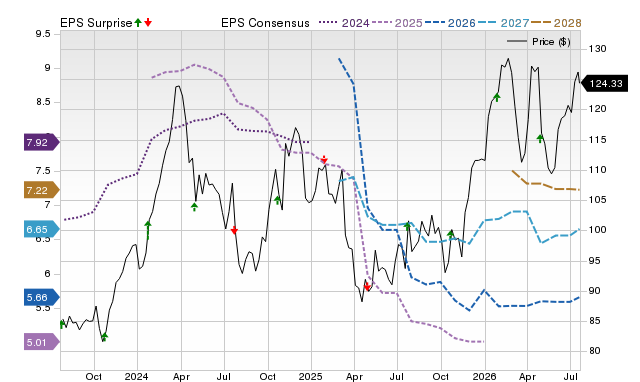Click the red miss arrow in early 2025
This screenshot has width=640, height=382.
coord(324,159)
